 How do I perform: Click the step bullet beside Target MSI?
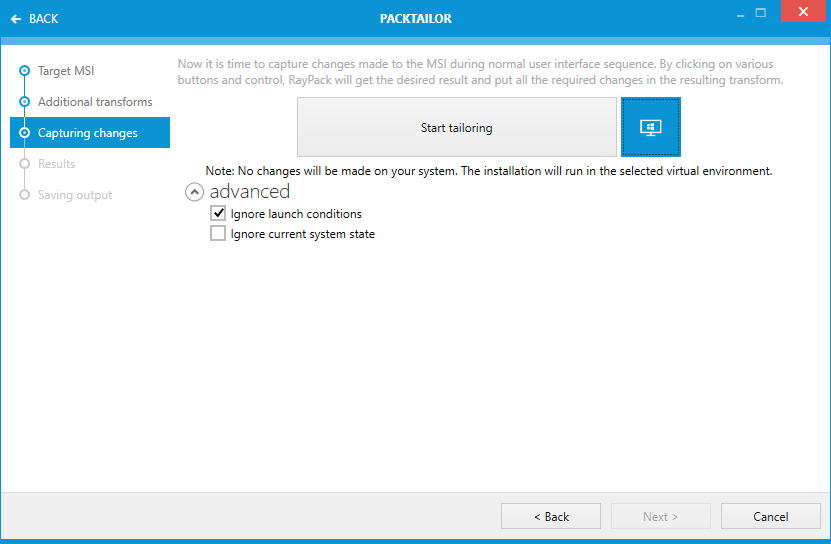click(x=24, y=71)
